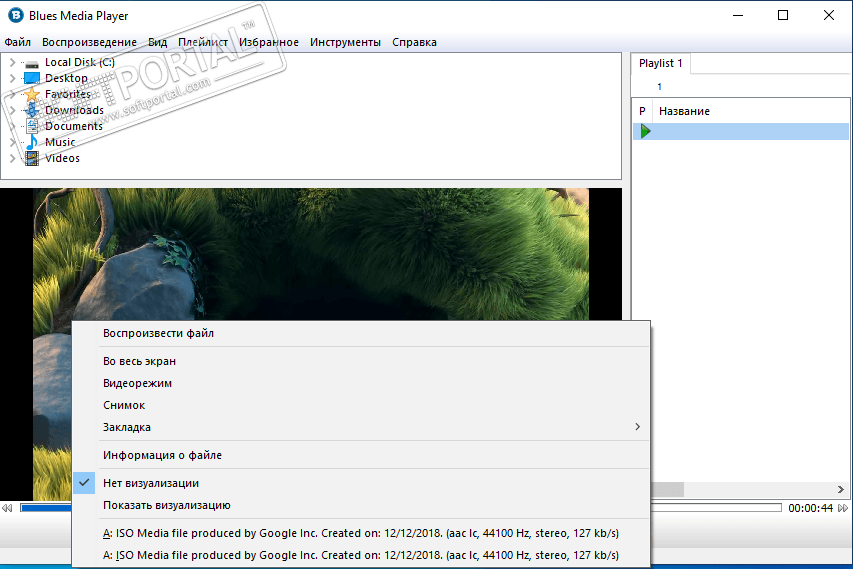Image resolution: width=853 pixels, height=569 pixels.
Task: Click the P column header in playlist
Action: [x=642, y=111]
